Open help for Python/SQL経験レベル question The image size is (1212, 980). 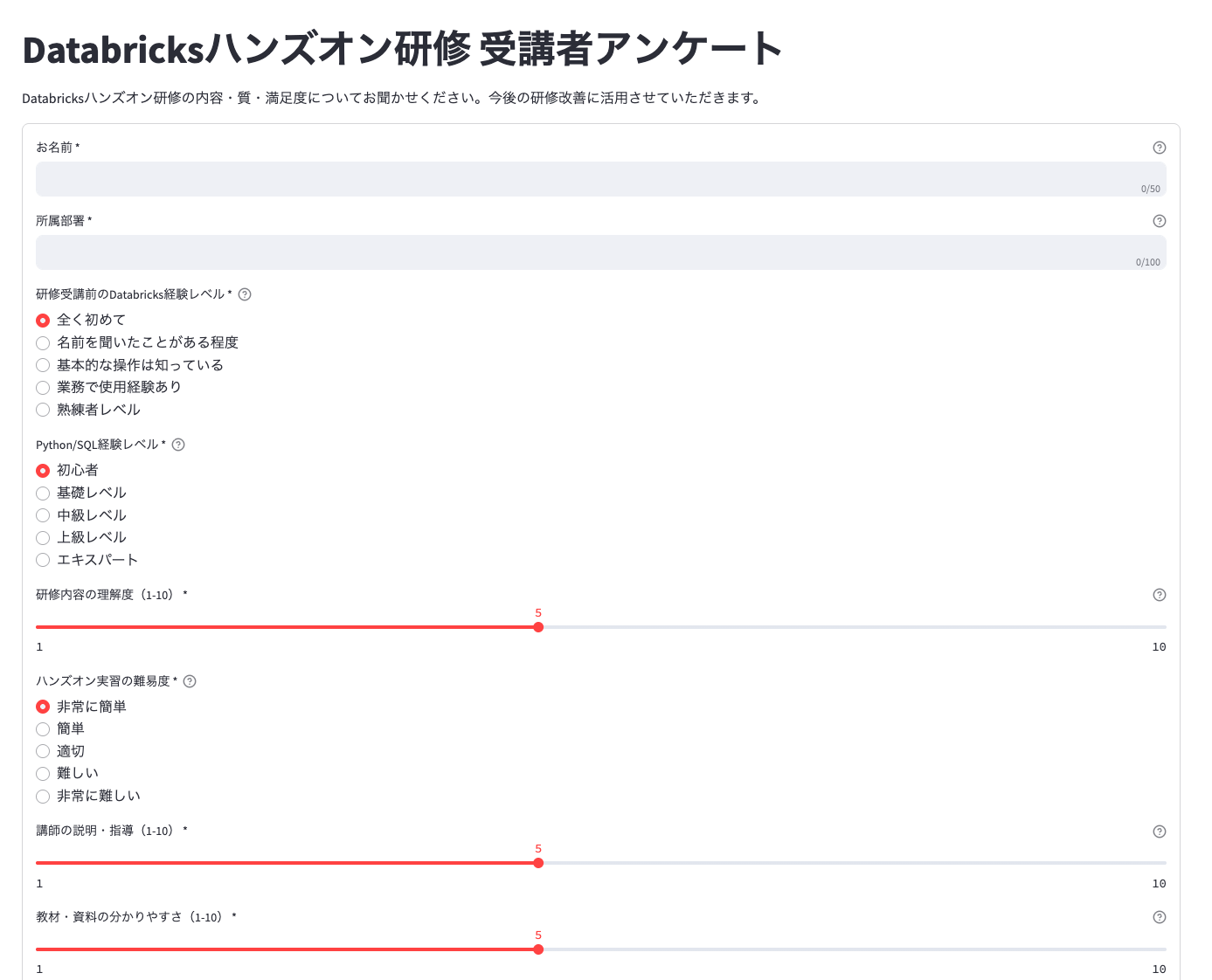click(178, 445)
